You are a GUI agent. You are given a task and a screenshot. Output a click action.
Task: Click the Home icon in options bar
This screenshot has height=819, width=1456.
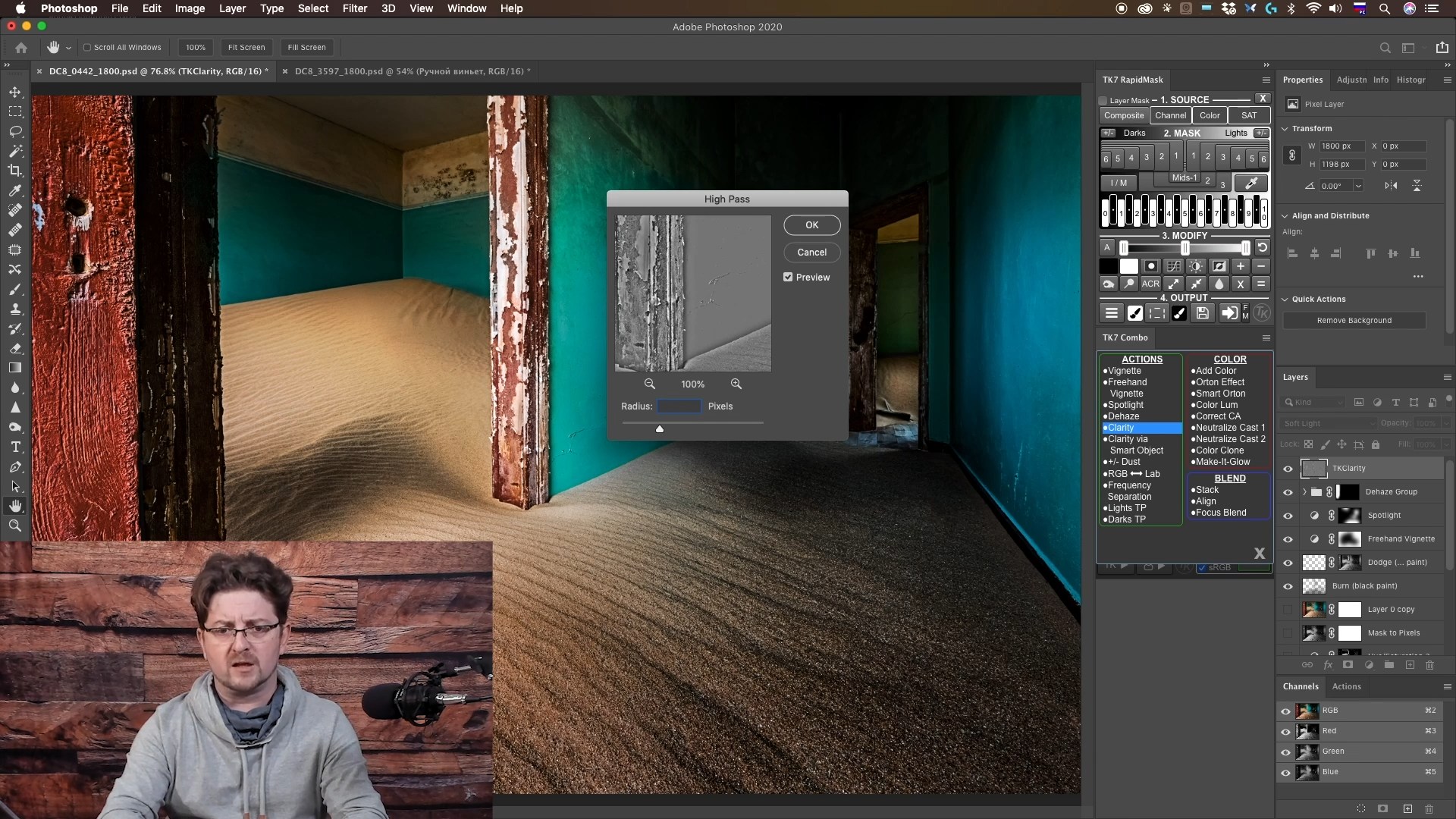coord(21,47)
